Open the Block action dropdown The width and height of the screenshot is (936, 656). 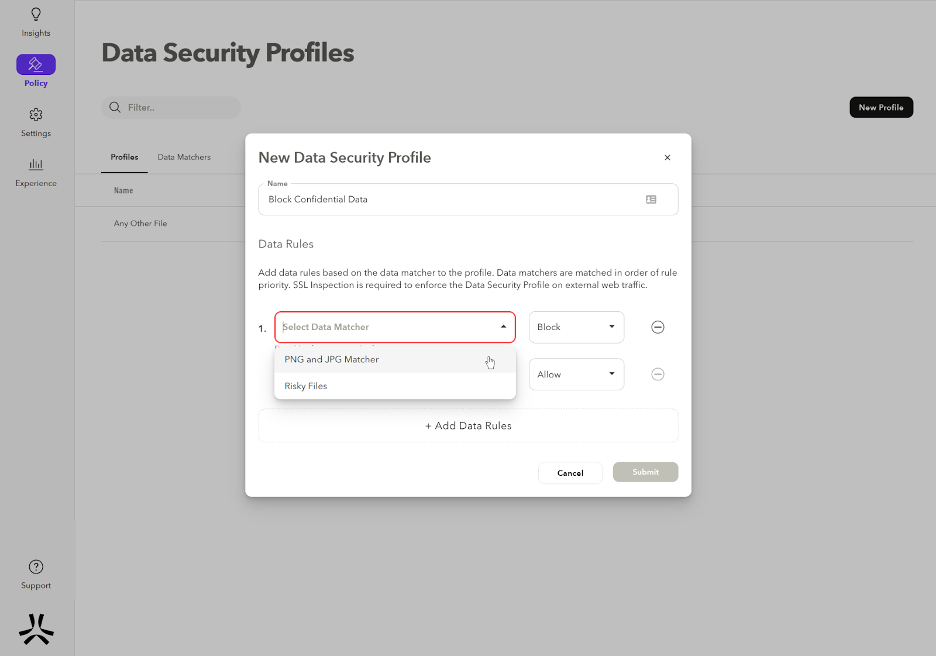tap(576, 327)
